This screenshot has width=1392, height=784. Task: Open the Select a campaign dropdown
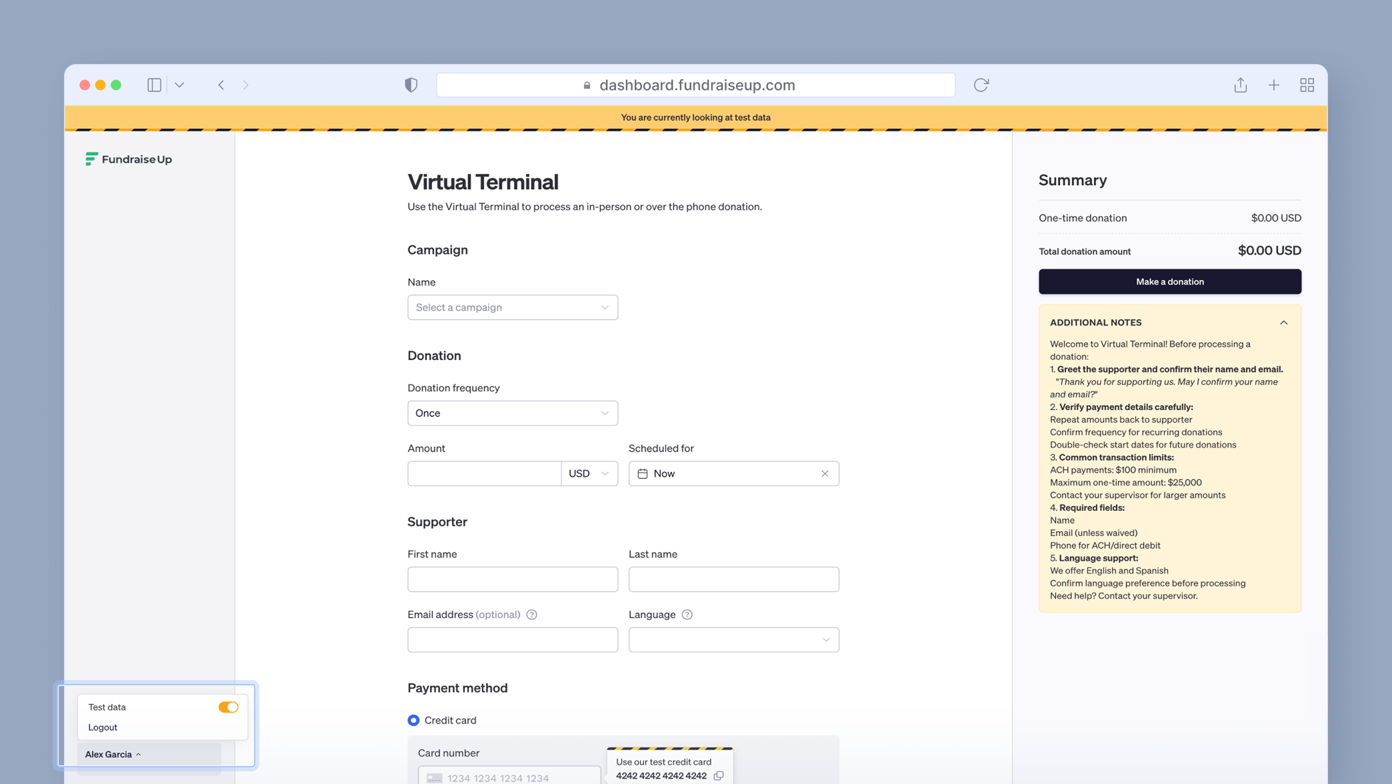(512, 307)
